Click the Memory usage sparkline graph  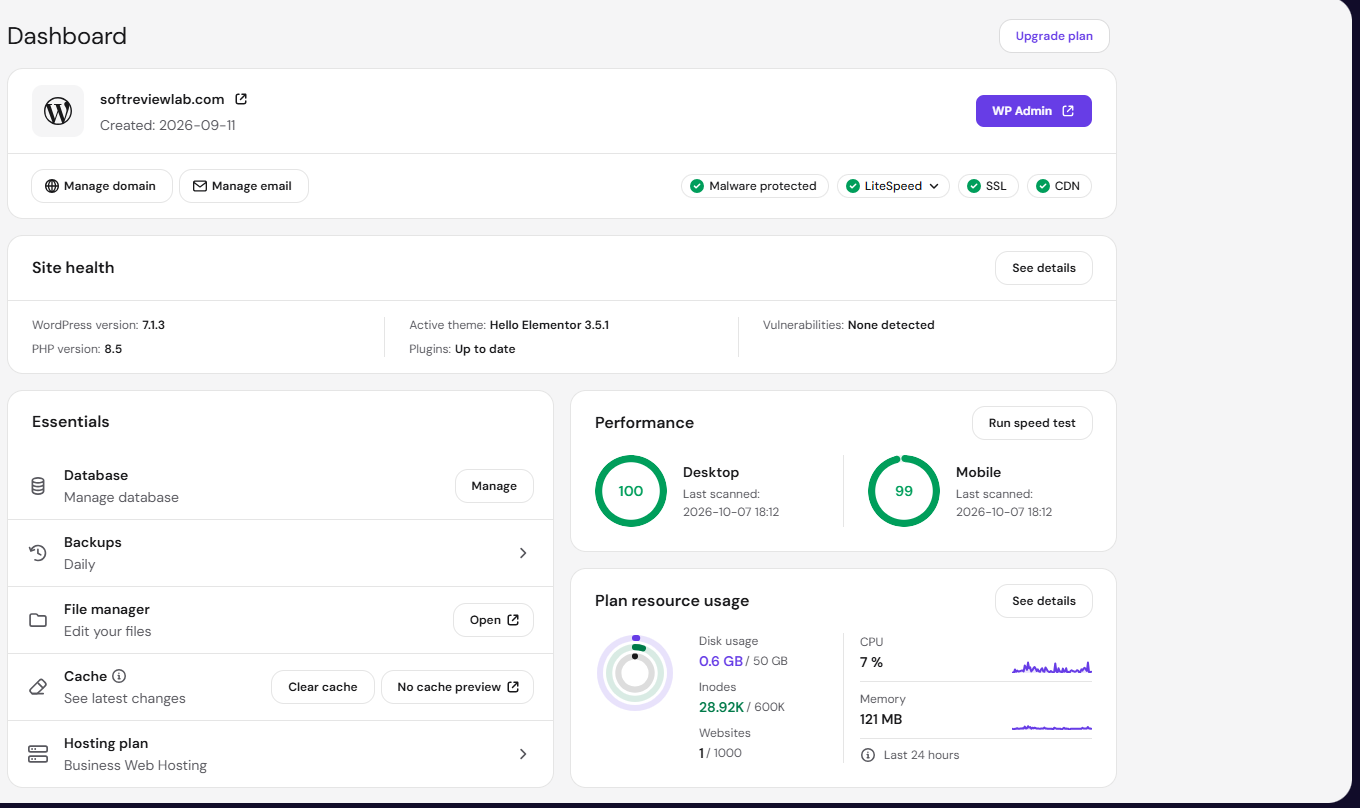[x=1051, y=727]
